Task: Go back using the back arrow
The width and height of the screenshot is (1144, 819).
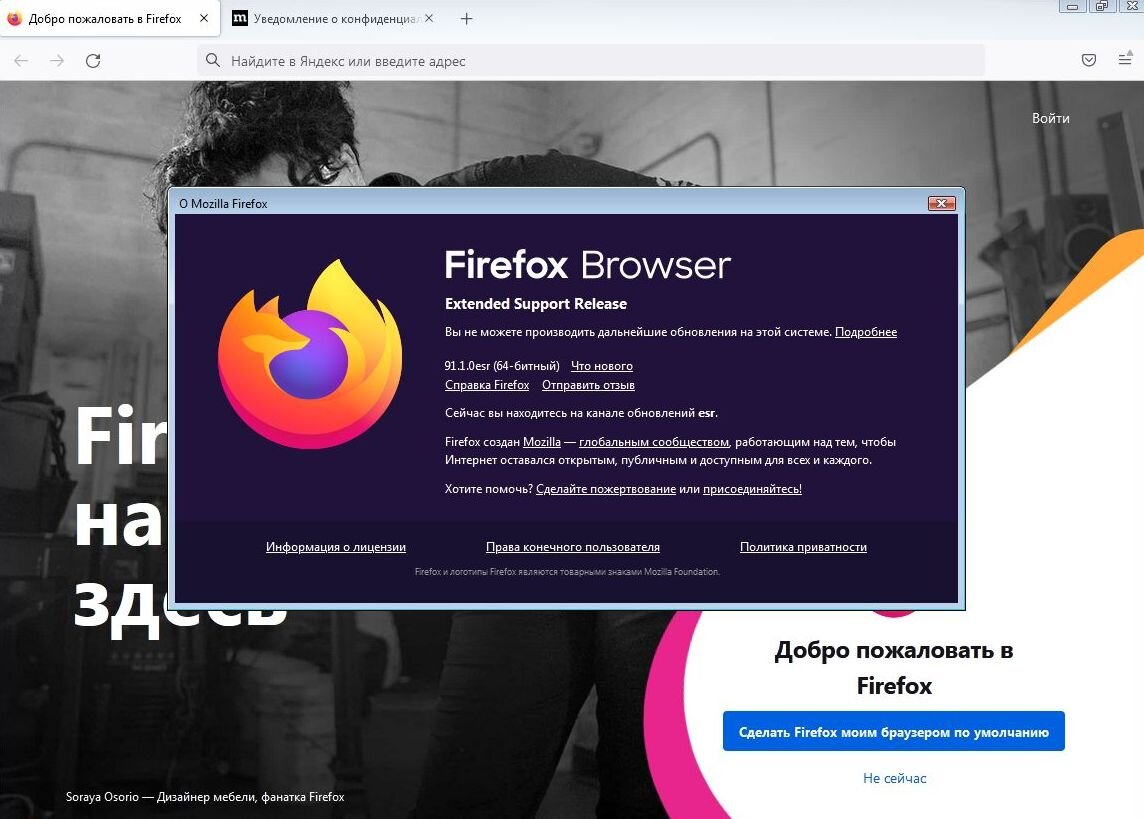Action: [x=21, y=61]
